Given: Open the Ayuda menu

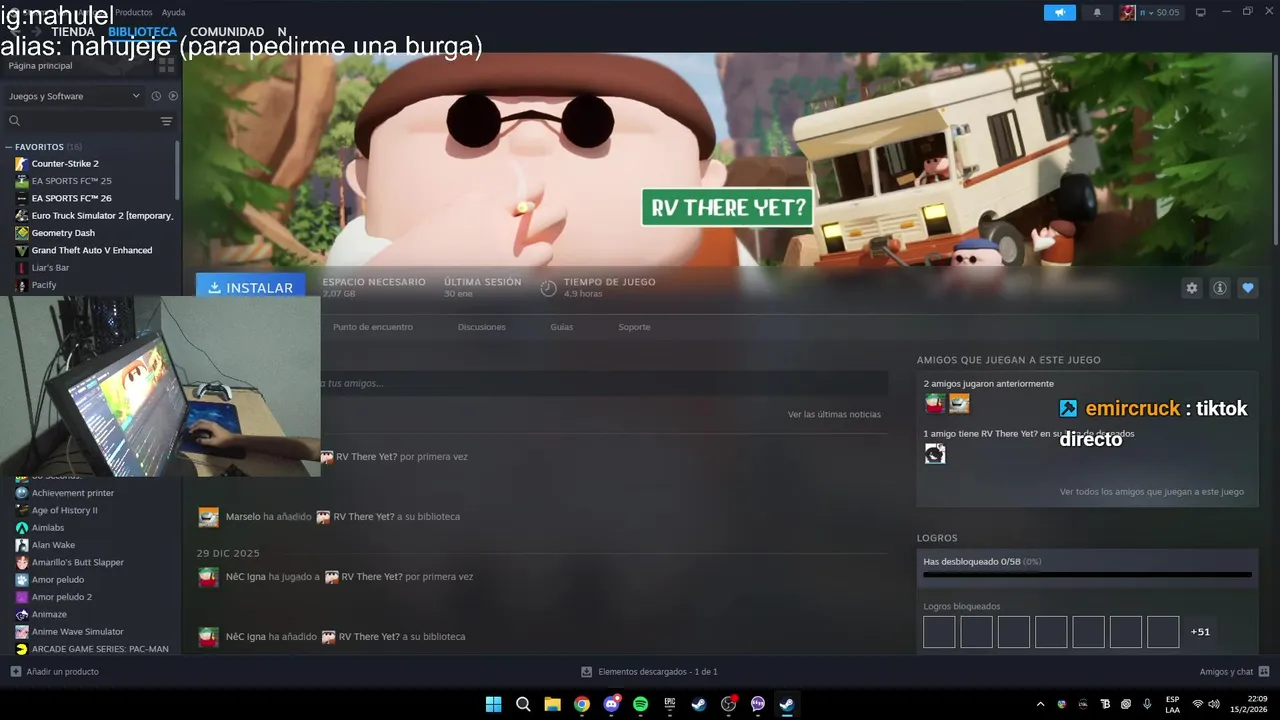Looking at the screenshot, I should 173,12.
